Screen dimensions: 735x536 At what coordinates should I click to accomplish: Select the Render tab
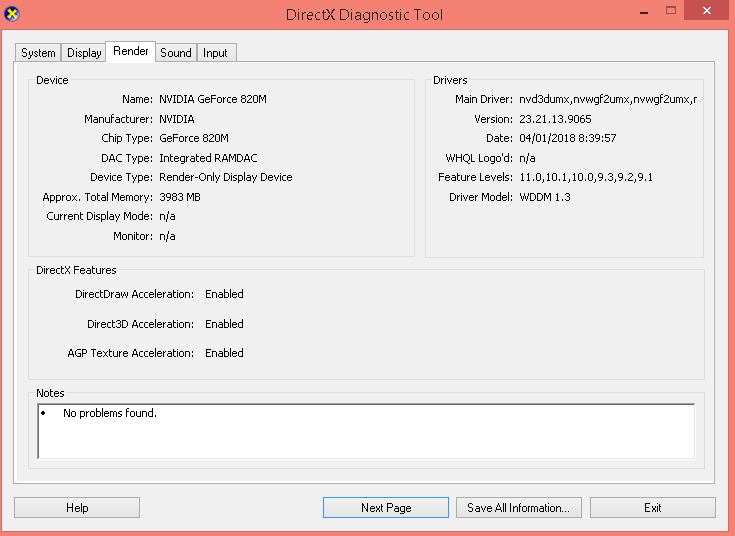pyautogui.click(x=130, y=51)
